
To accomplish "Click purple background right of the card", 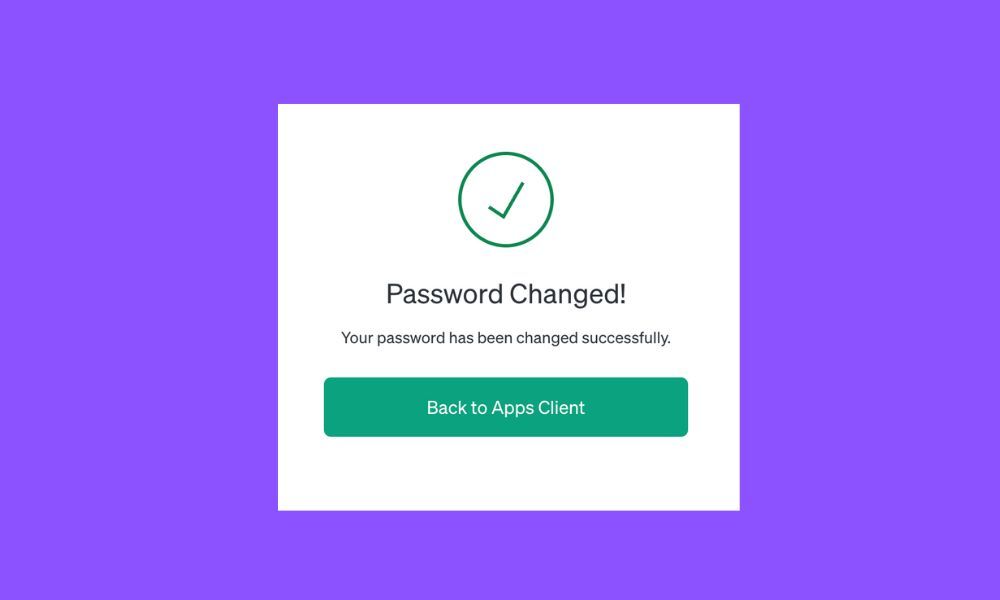I will tap(870, 300).
